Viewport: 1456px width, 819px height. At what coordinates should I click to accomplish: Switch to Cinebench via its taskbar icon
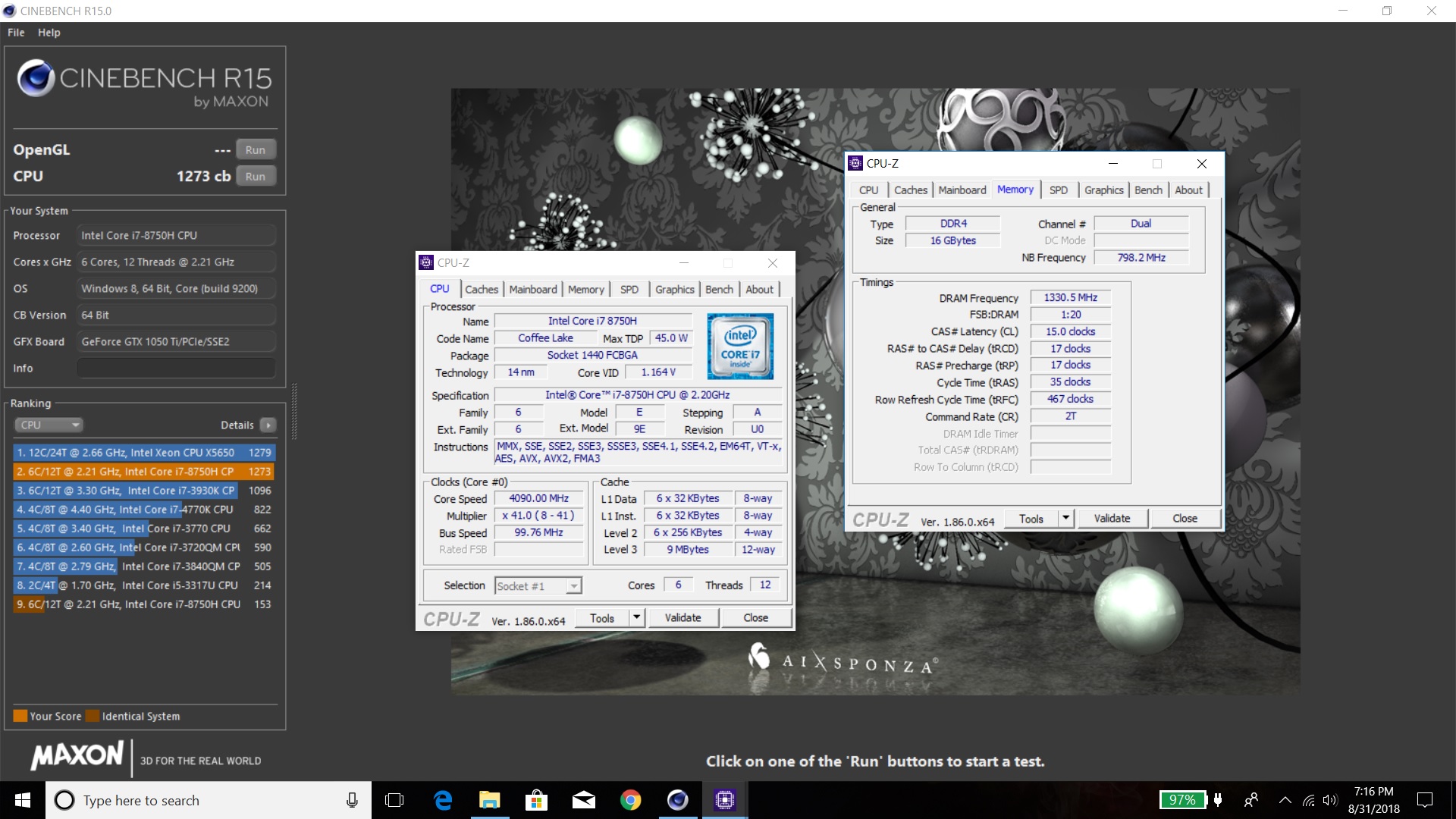click(677, 800)
